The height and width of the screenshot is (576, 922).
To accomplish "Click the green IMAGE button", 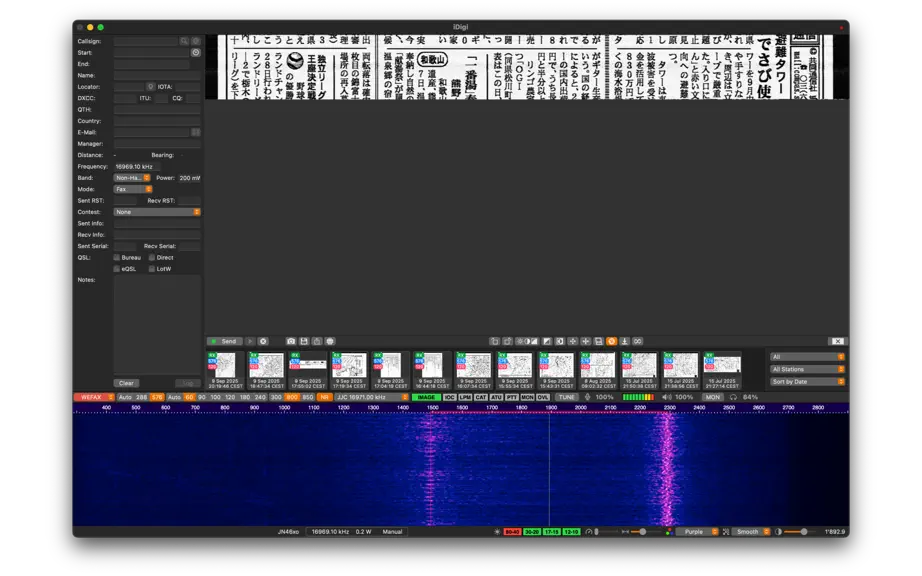I will [426, 397].
